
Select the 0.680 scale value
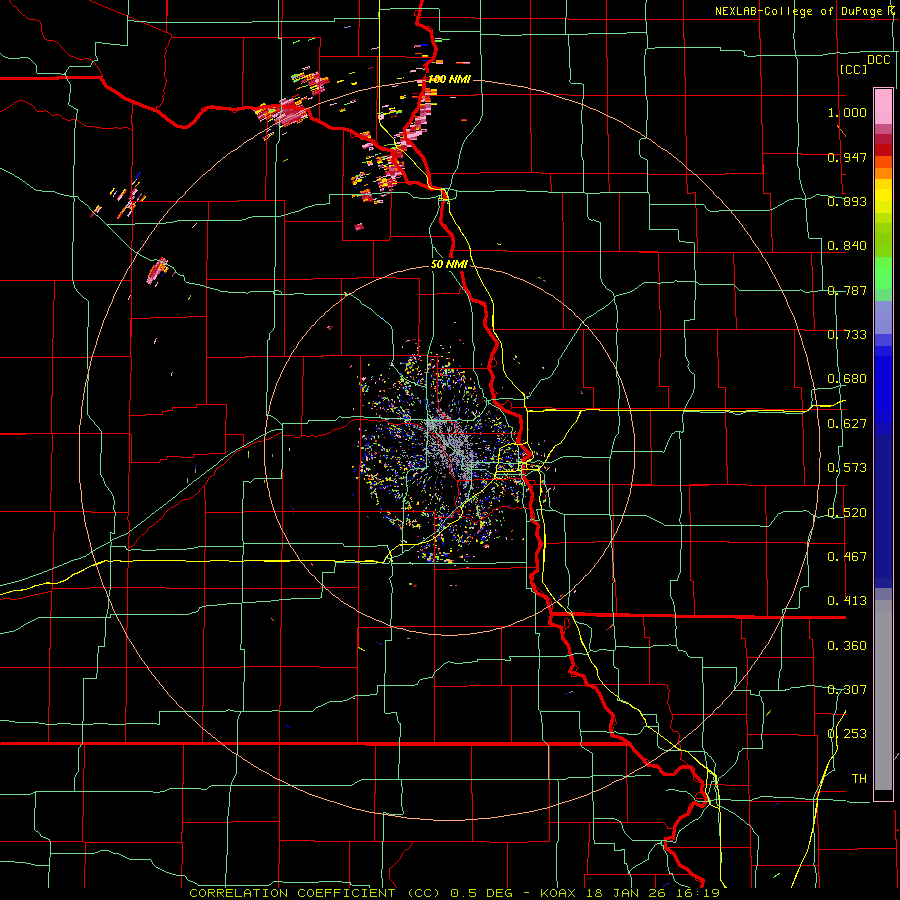pos(847,379)
